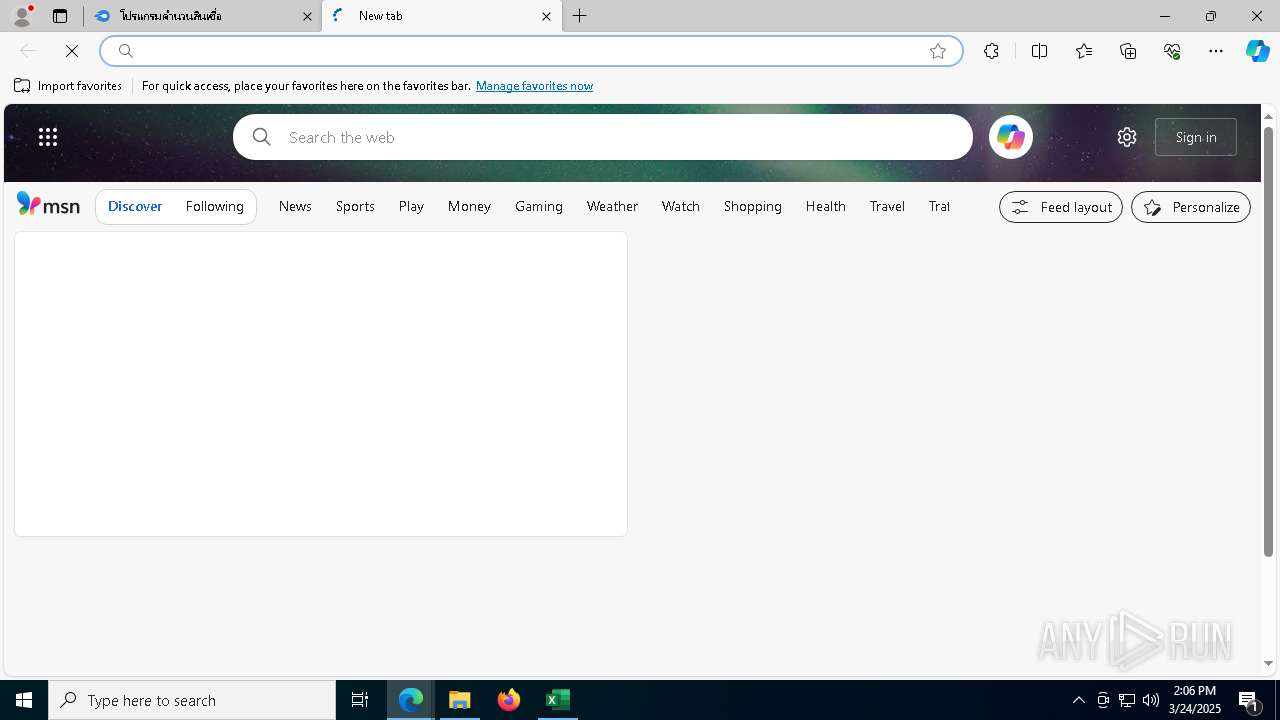Close the New tab tab
The width and height of the screenshot is (1280, 720).
click(546, 16)
